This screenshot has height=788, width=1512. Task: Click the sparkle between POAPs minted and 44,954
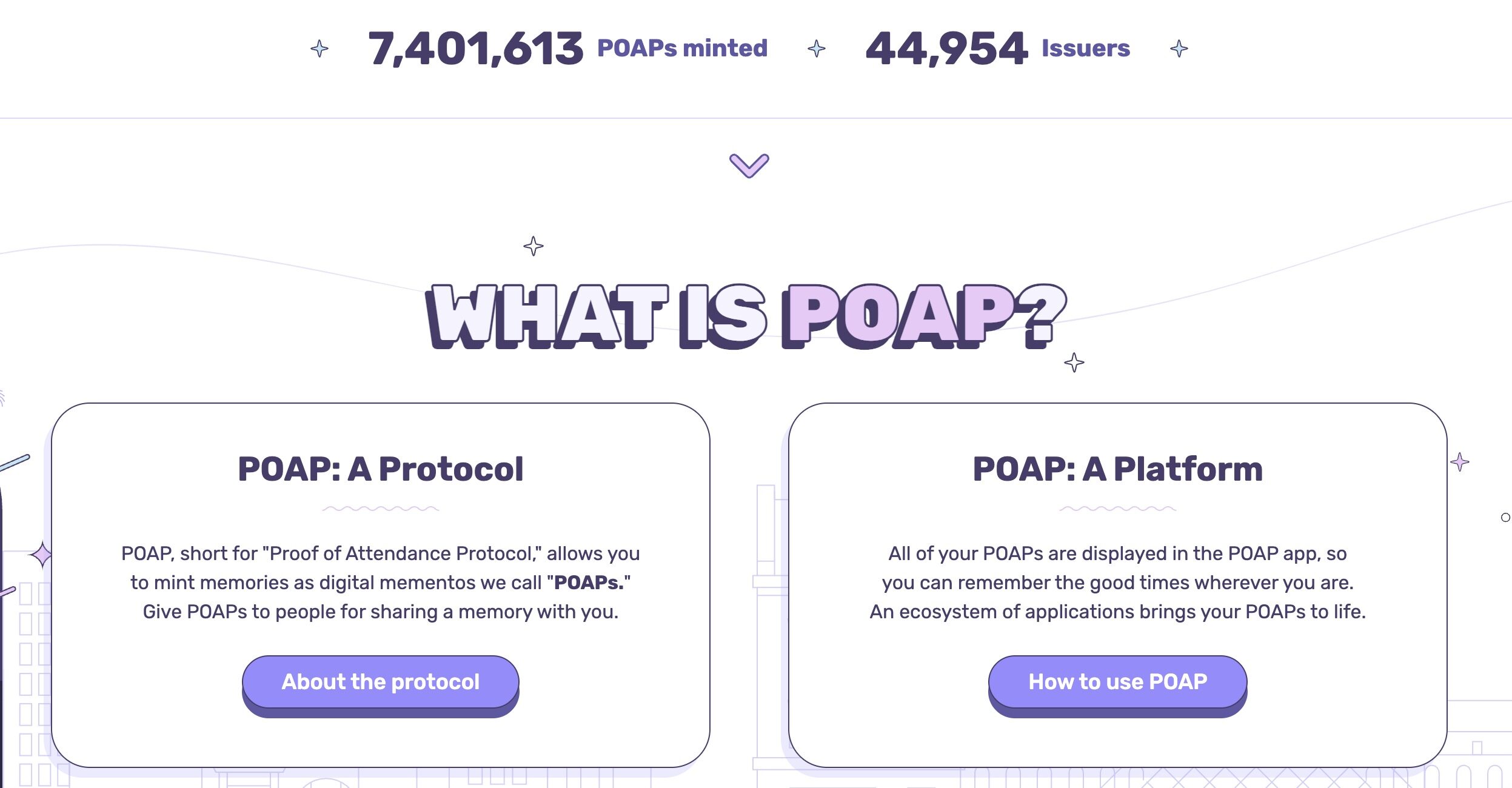click(x=817, y=48)
